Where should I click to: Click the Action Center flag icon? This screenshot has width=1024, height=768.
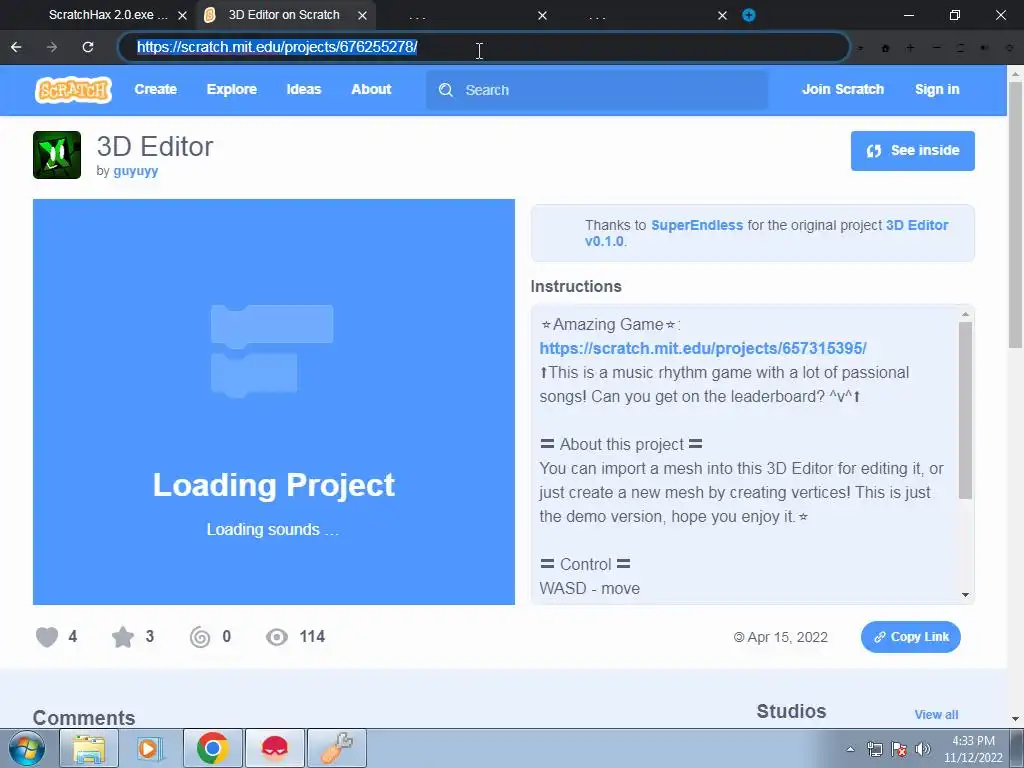[x=899, y=749]
